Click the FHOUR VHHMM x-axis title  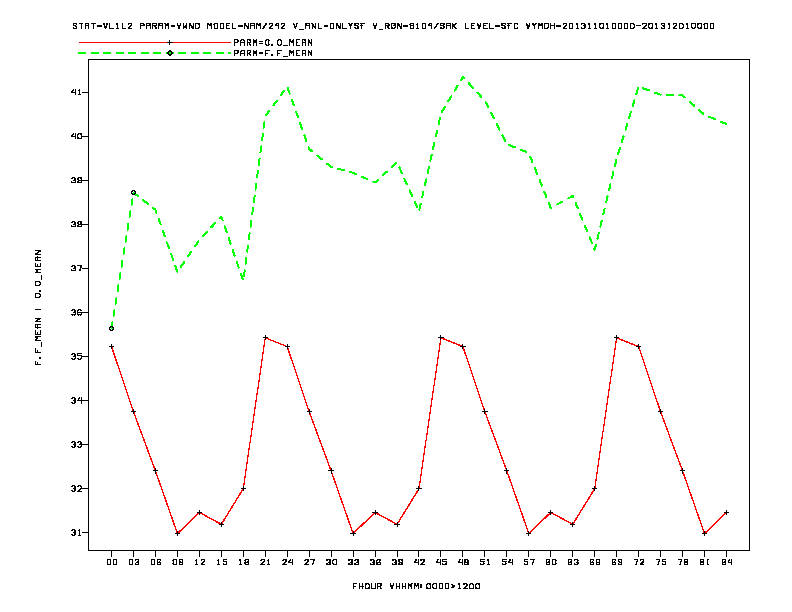[416, 586]
